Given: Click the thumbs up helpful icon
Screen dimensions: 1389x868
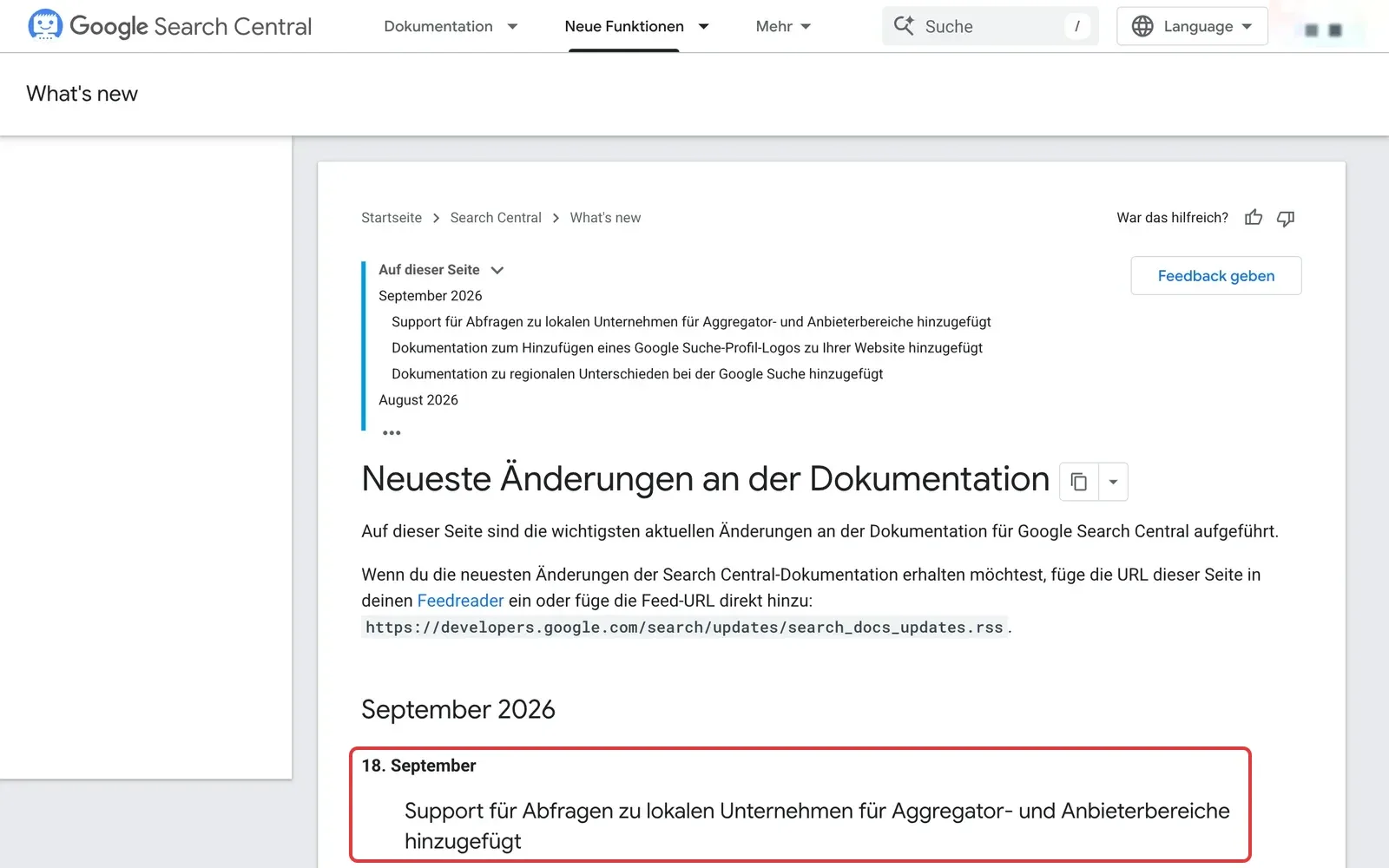Looking at the screenshot, I should tap(1254, 218).
